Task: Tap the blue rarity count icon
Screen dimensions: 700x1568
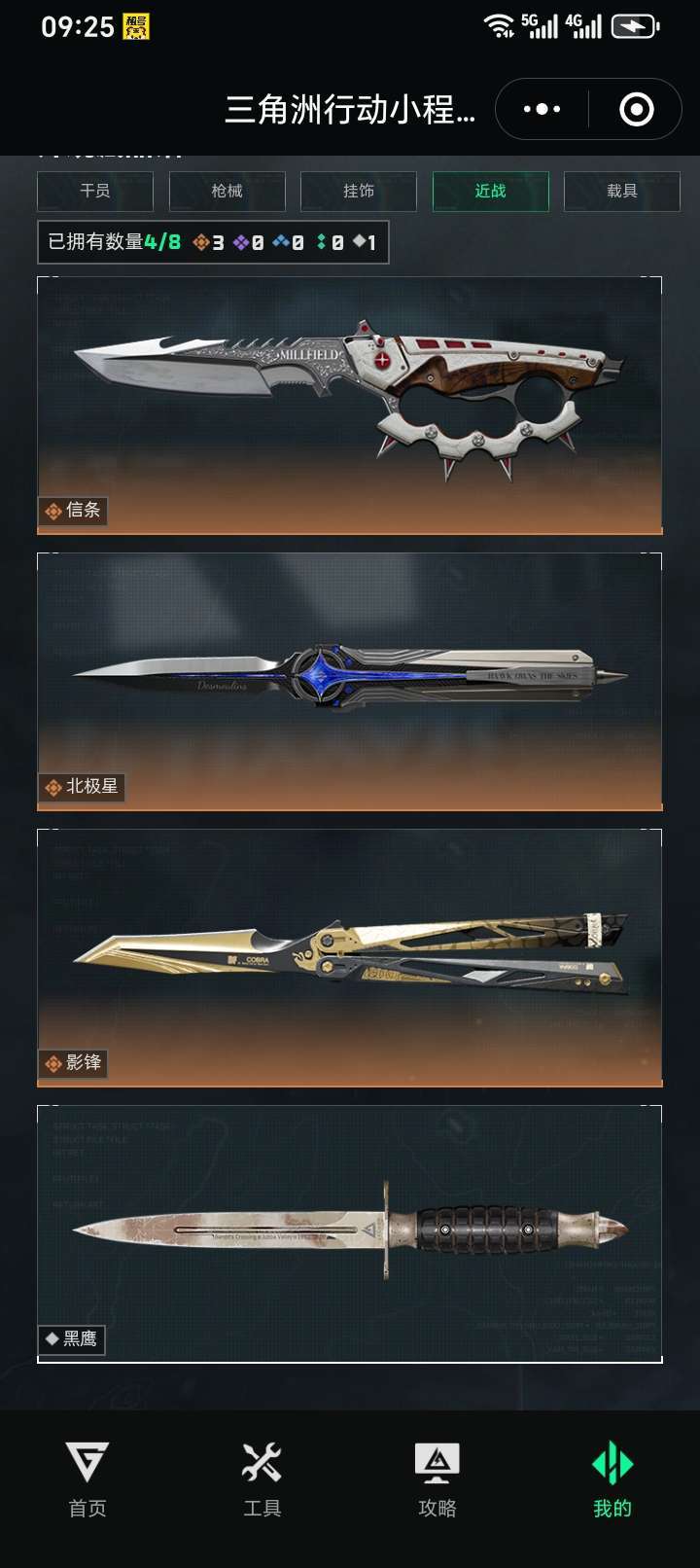Action: pos(281,242)
